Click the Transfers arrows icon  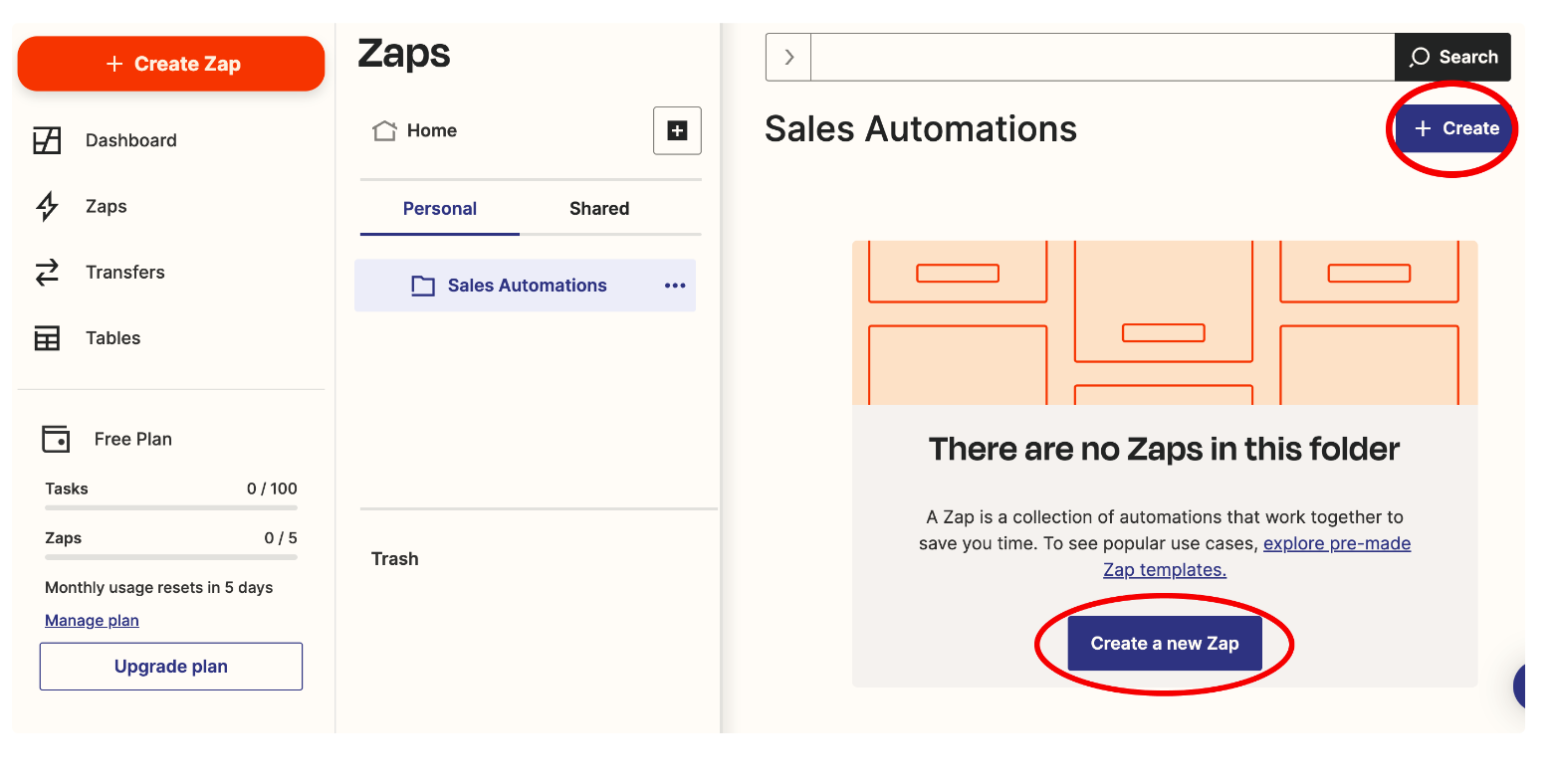(x=47, y=272)
